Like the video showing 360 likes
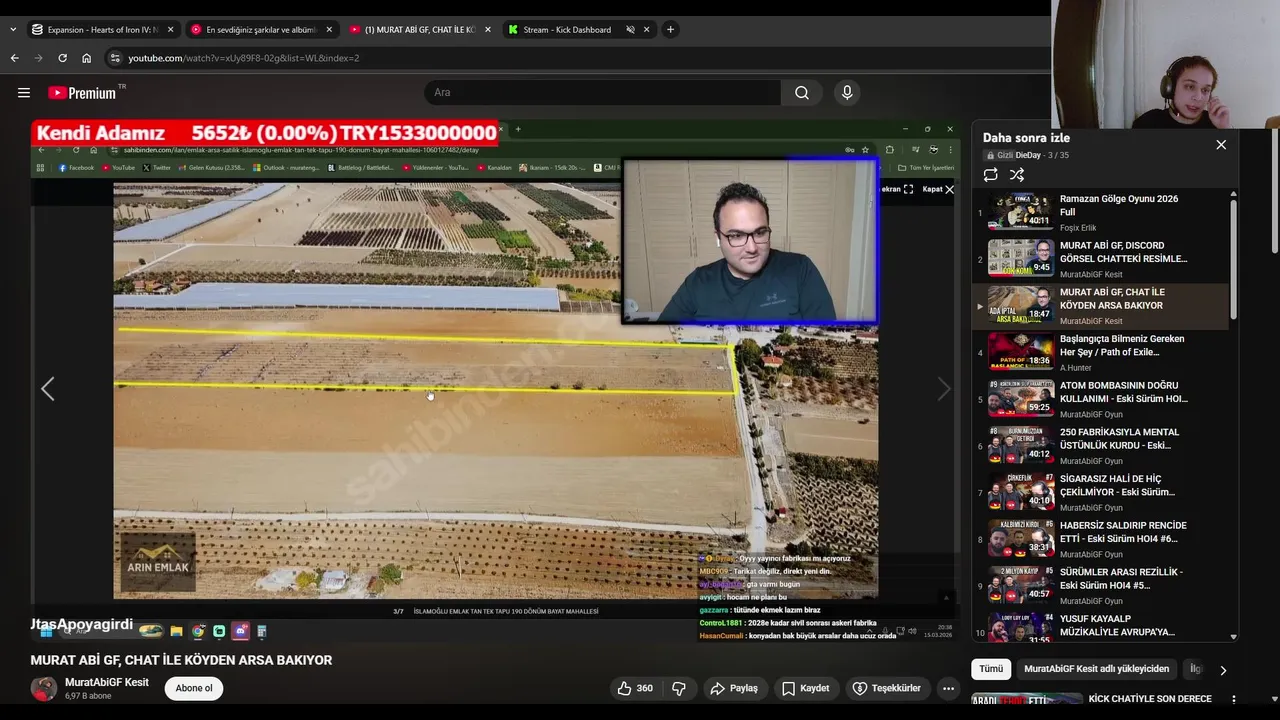 (635, 688)
